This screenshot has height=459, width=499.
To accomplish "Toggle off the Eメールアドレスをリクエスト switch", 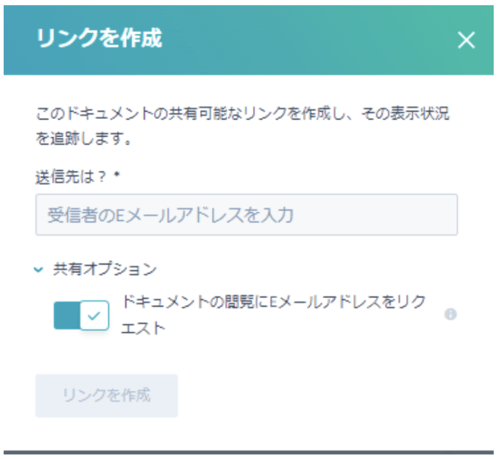I will [81, 315].
